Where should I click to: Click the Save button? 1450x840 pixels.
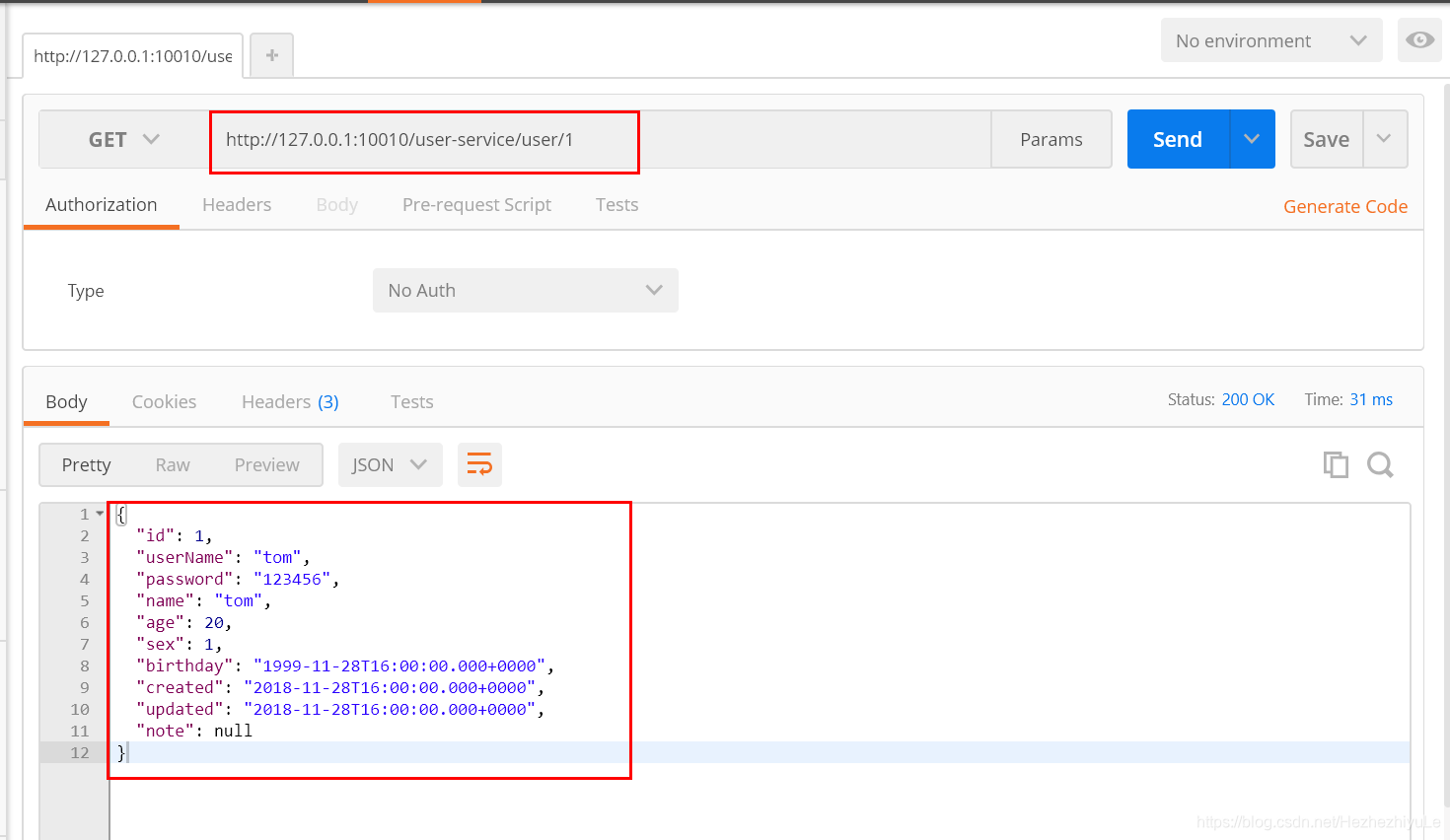point(1327,139)
